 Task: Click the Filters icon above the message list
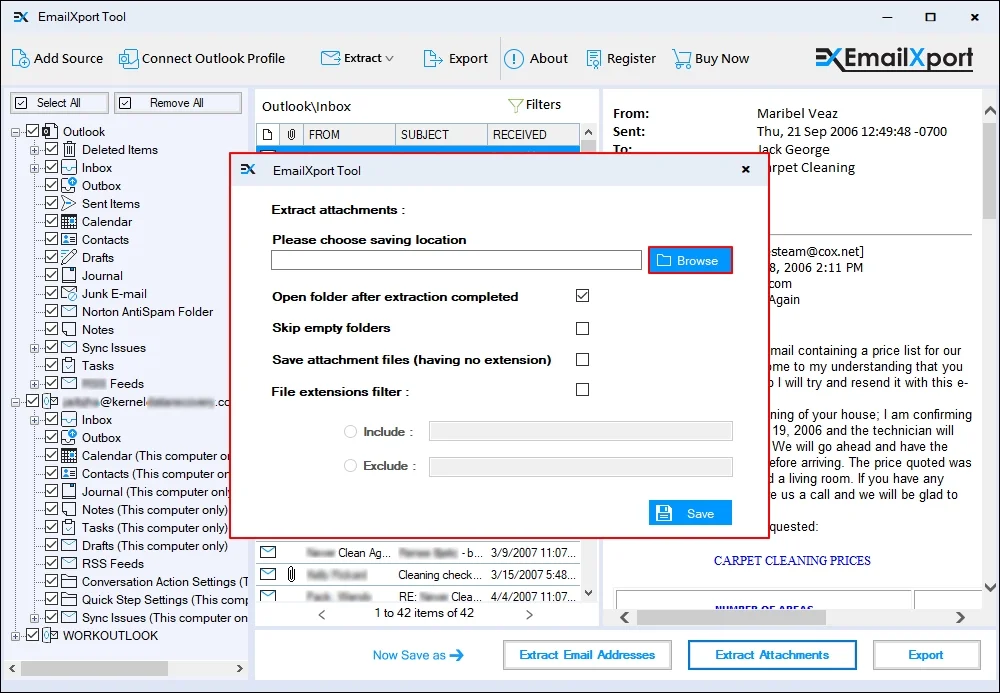point(516,104)
